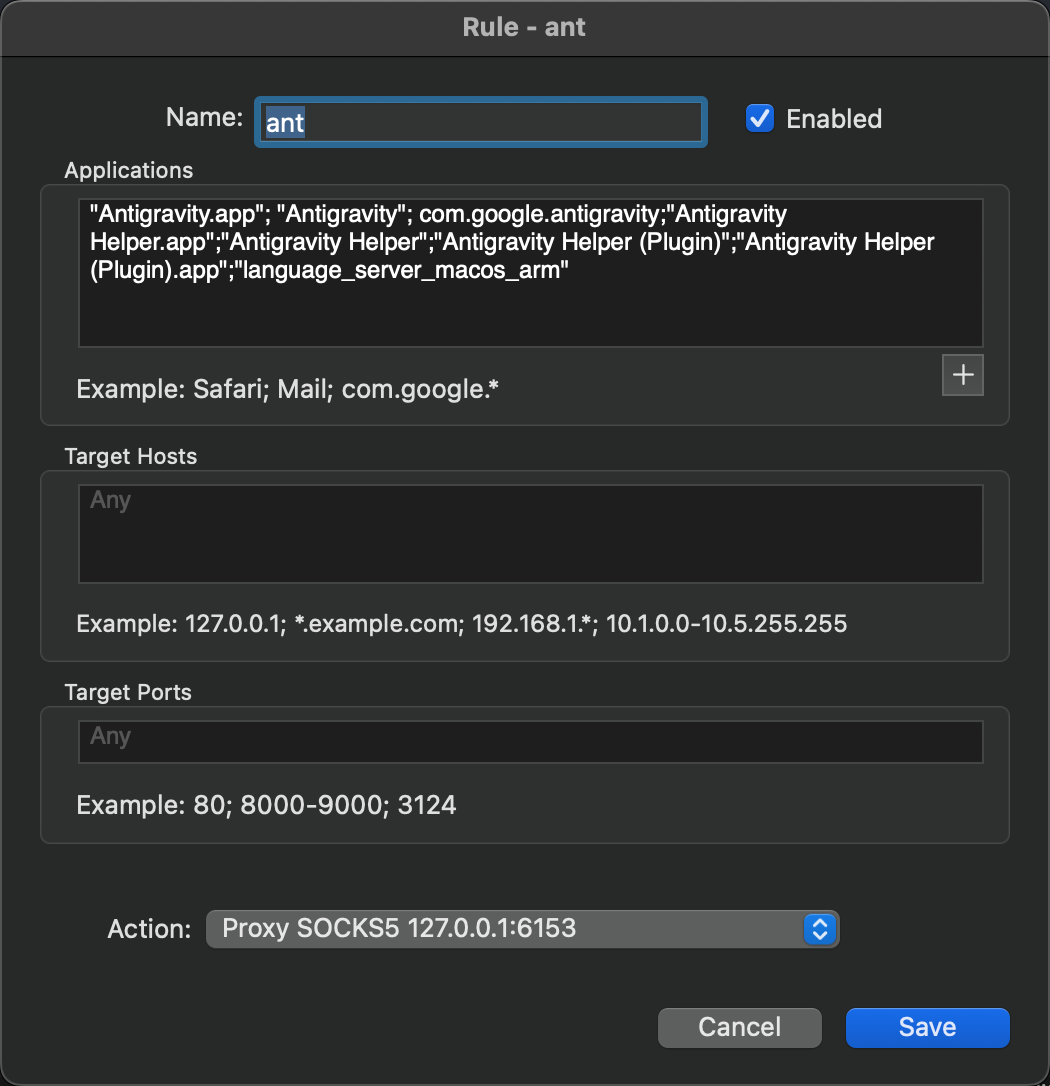
Task: Uncheck the Enabled checkbox
Action: (760, 118)
